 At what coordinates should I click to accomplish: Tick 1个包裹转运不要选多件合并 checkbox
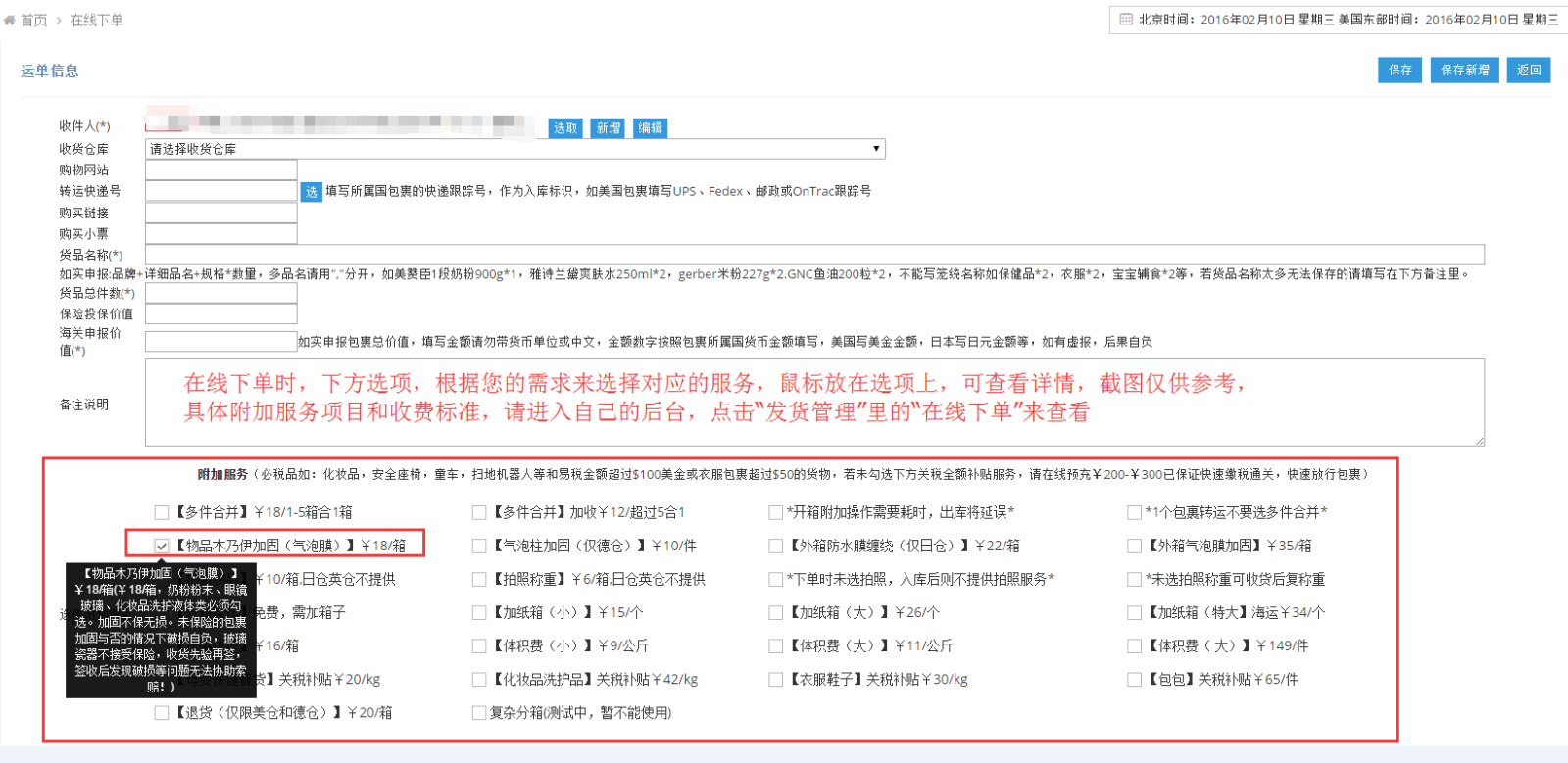click(1135, 512)
